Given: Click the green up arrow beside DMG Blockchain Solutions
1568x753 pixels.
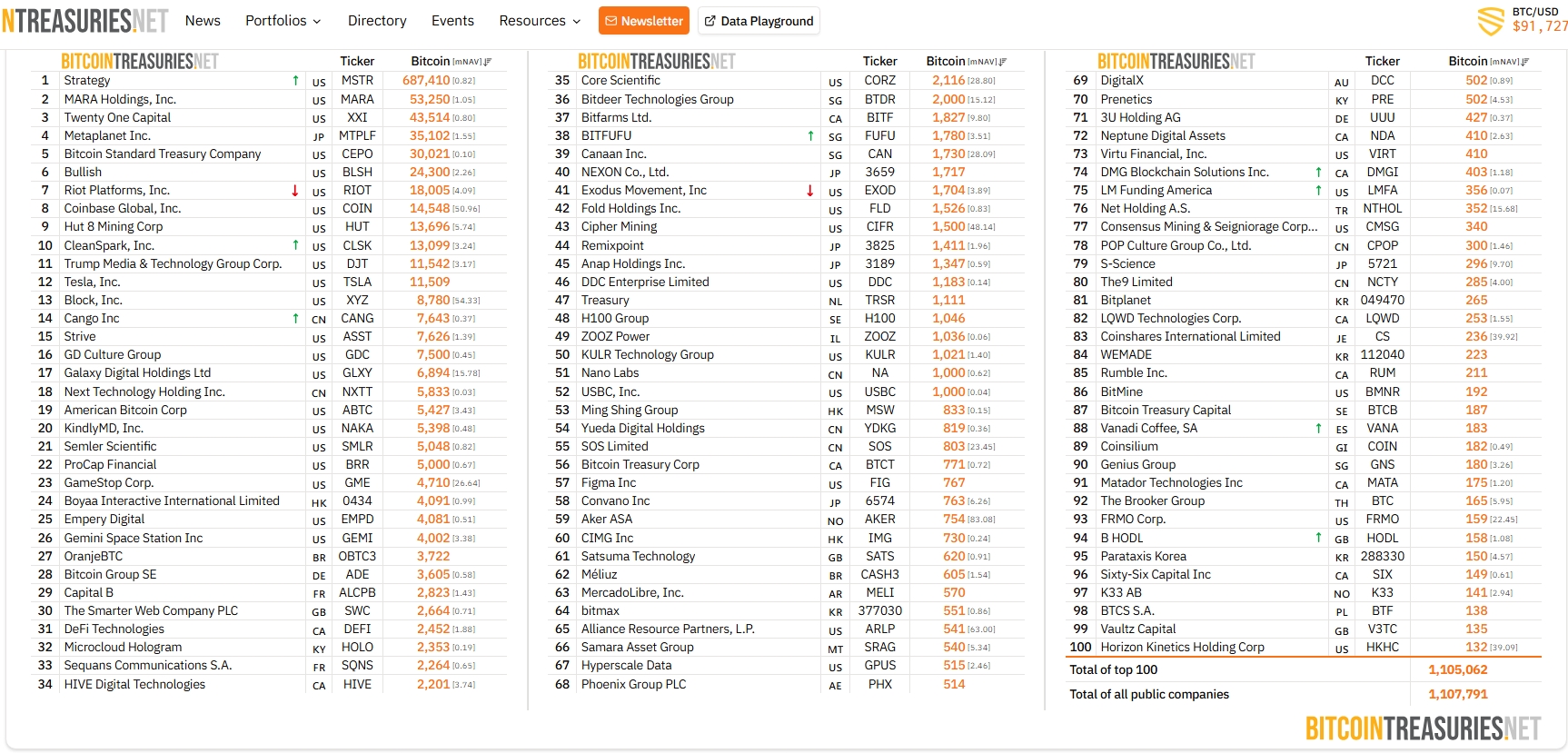Looking at the screenshot, I should point(1318,173).
